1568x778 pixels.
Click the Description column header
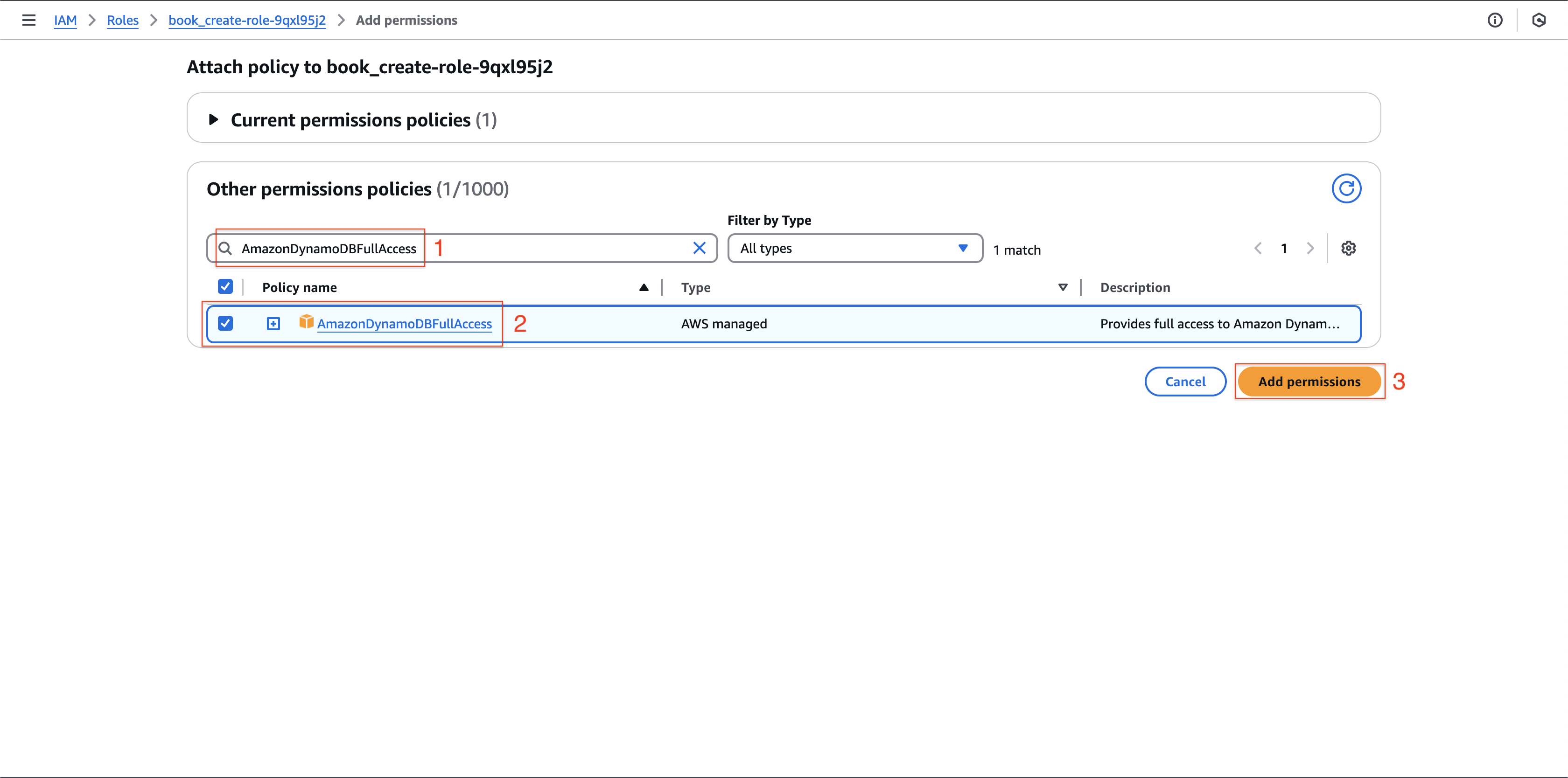1134,288
